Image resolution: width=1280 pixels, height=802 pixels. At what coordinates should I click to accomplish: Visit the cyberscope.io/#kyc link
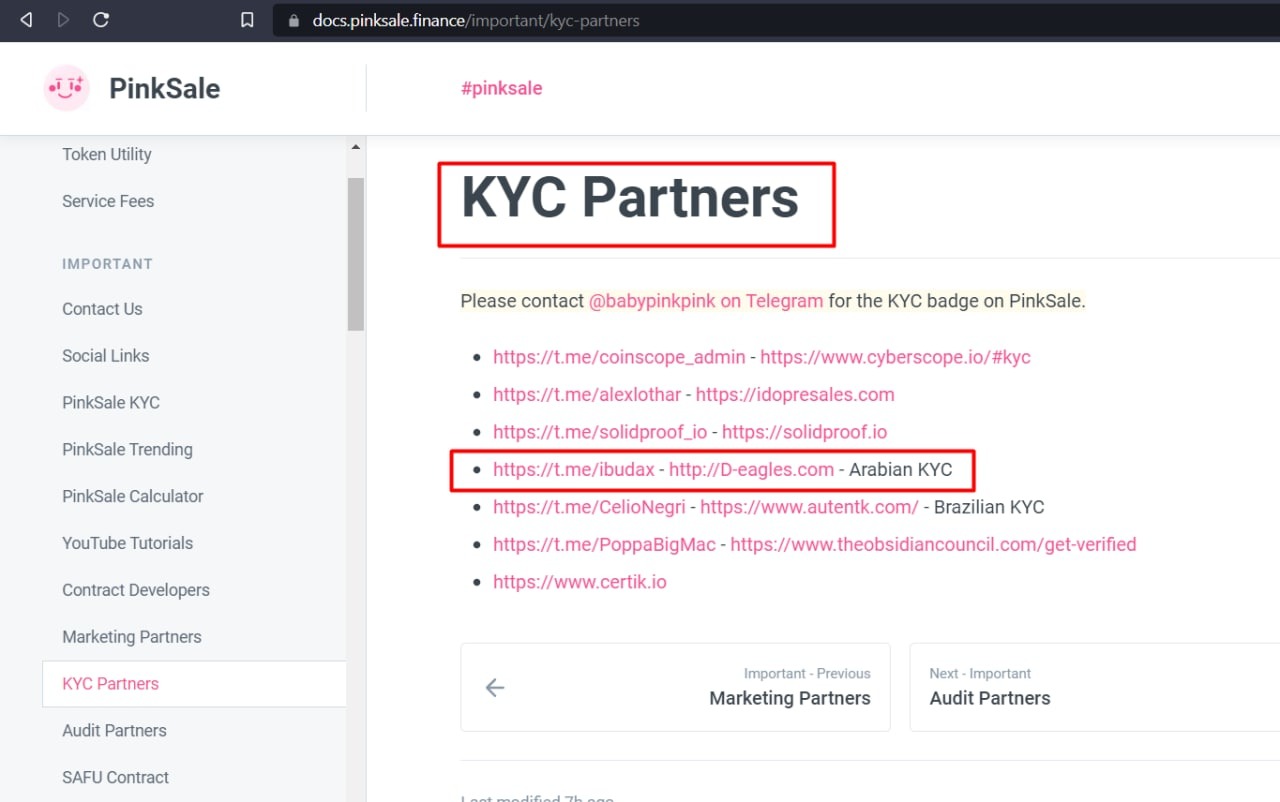pos(895,357)
